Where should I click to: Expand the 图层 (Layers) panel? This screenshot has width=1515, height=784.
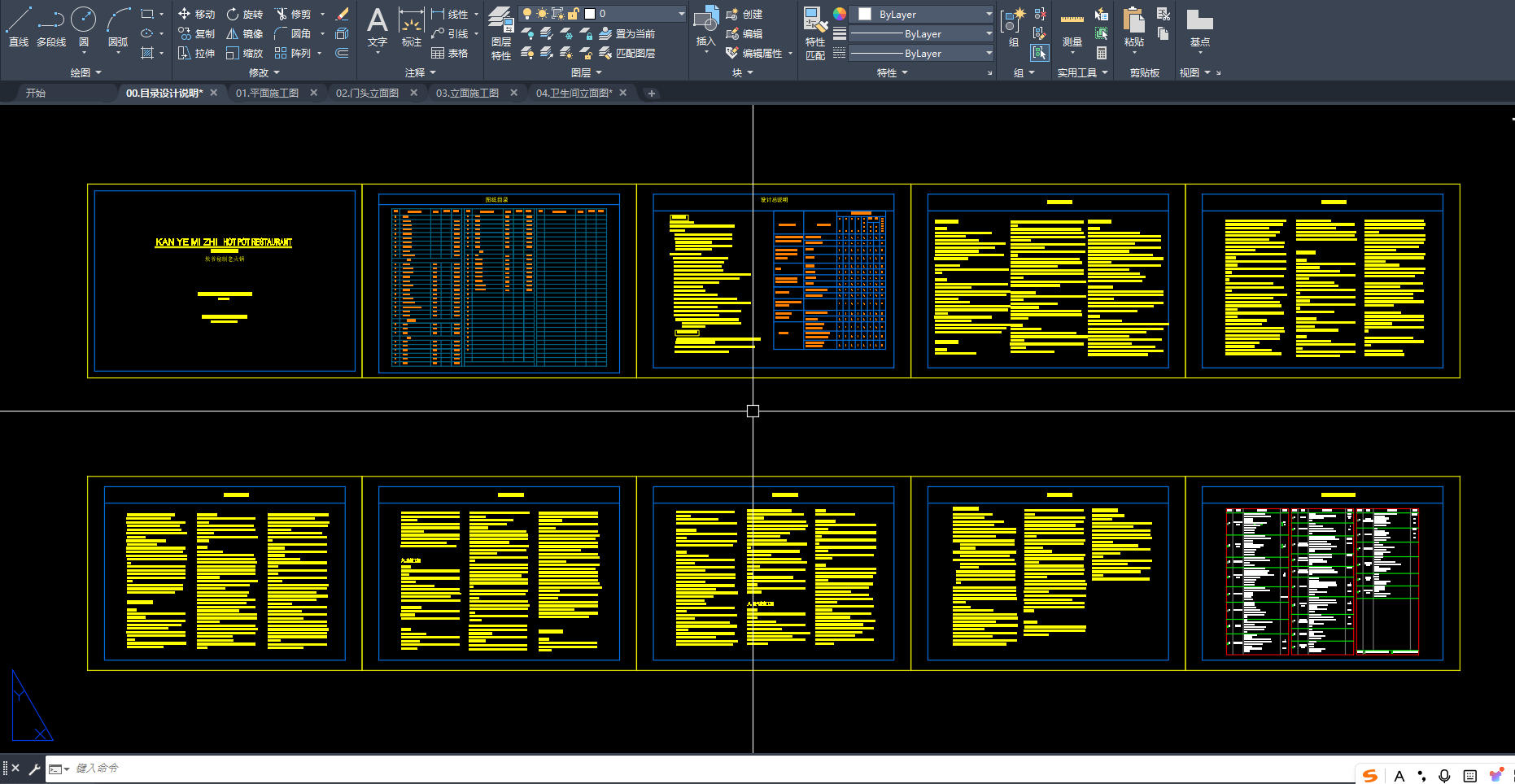(587, 72)
